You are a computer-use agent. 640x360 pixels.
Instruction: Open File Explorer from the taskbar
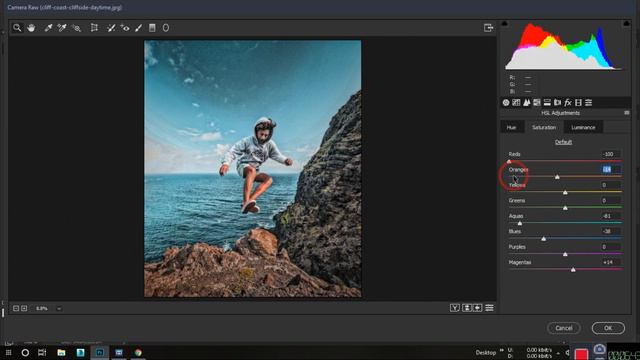[61, 352]
